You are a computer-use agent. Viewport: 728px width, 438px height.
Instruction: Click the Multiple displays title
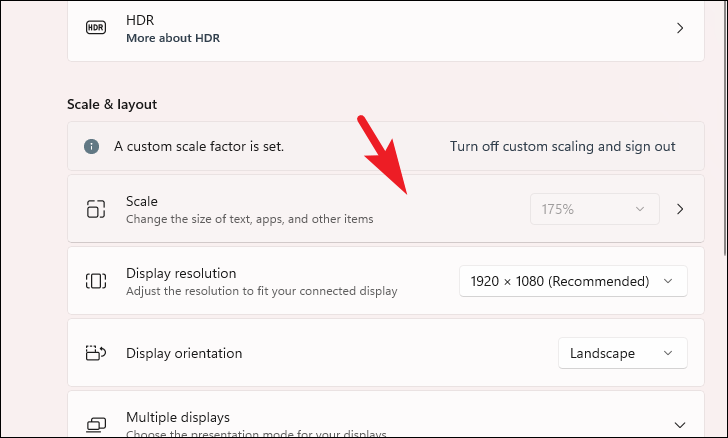pos(178,417)
